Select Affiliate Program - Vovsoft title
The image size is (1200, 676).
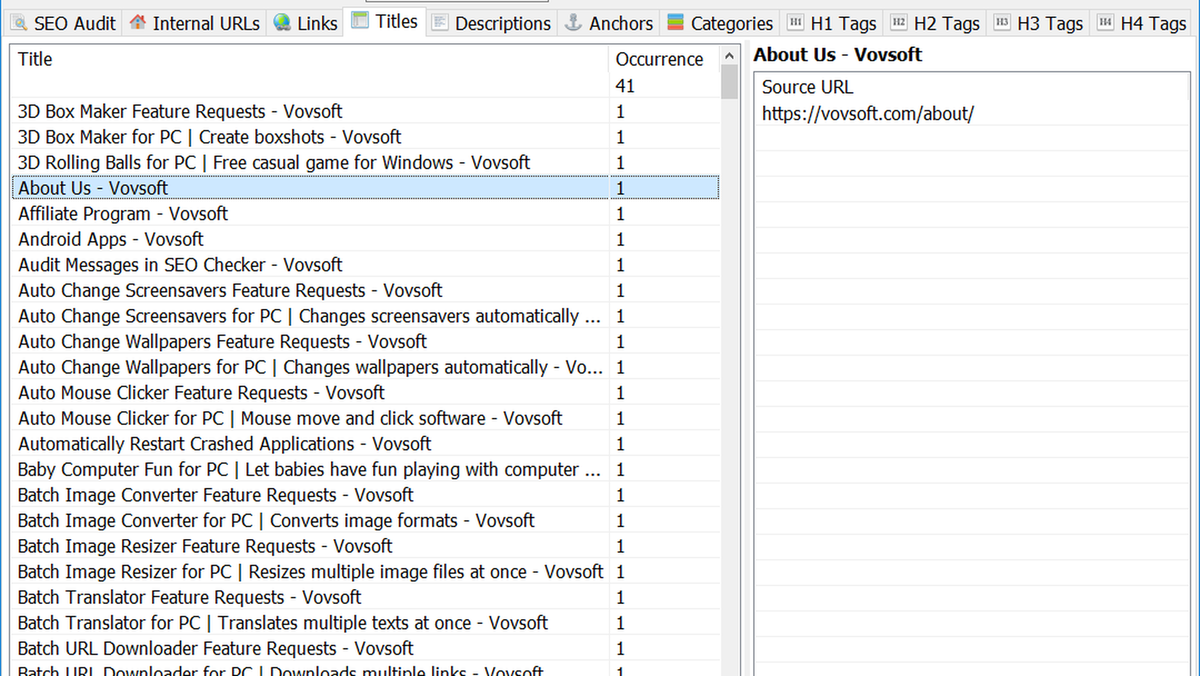[x=365, y=214]
